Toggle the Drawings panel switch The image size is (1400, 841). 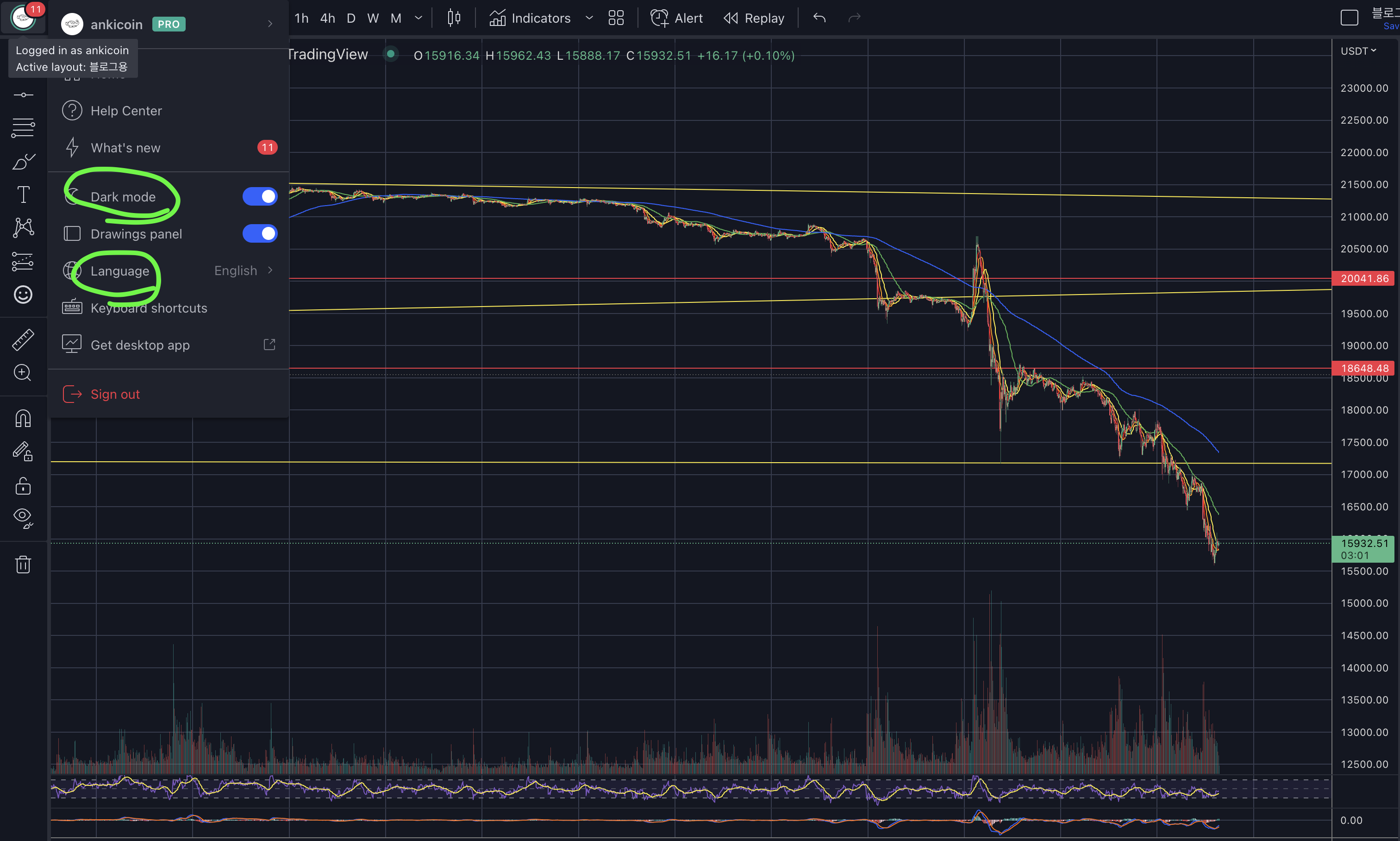[259, 233]
